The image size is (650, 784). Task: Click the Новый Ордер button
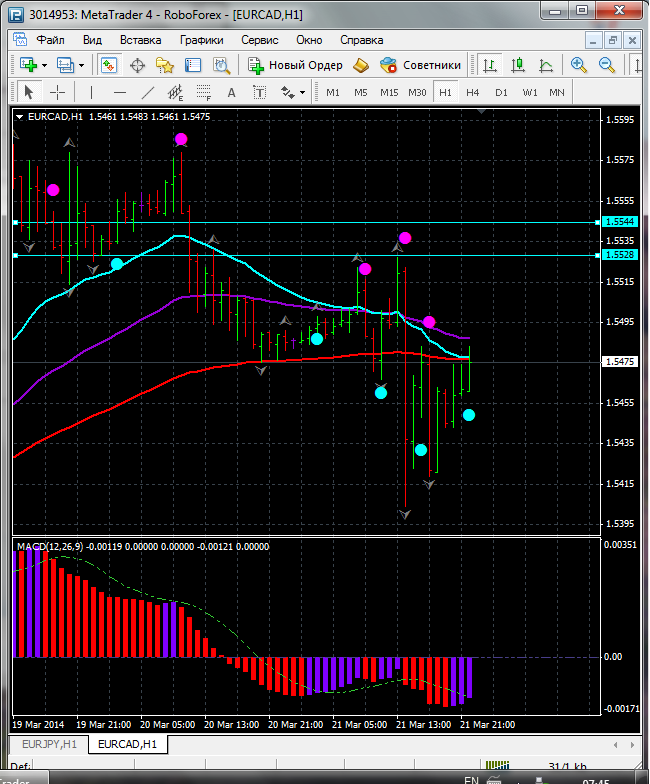295,66
